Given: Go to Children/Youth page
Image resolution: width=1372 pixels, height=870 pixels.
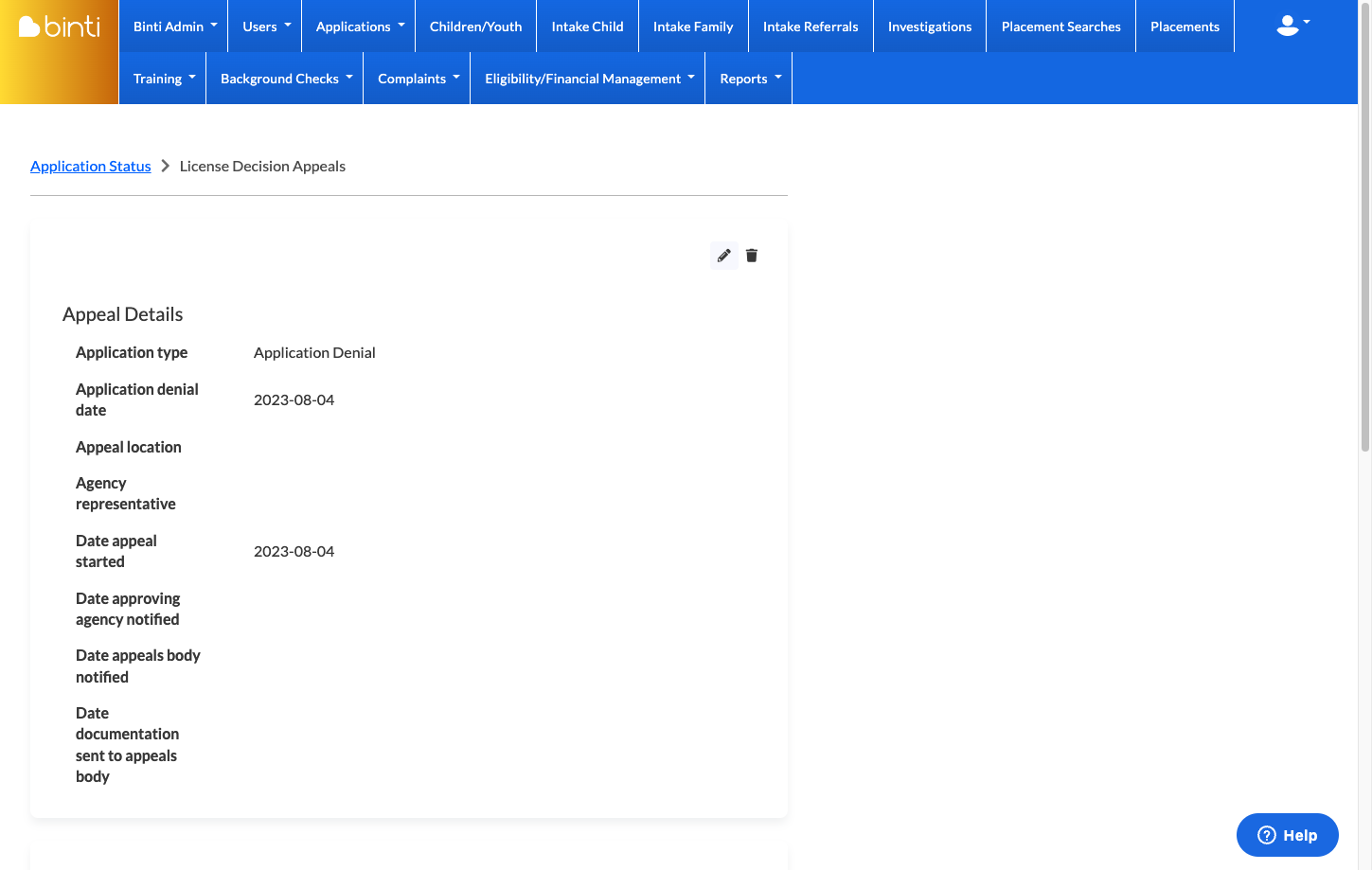Looking at the screenshot, I should click(x=476, y=27).
